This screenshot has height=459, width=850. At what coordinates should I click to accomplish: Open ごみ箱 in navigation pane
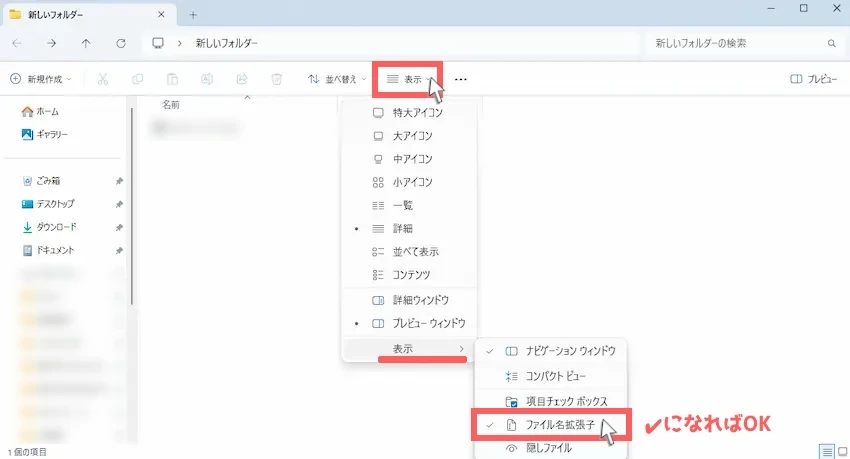tap(41, 181)
